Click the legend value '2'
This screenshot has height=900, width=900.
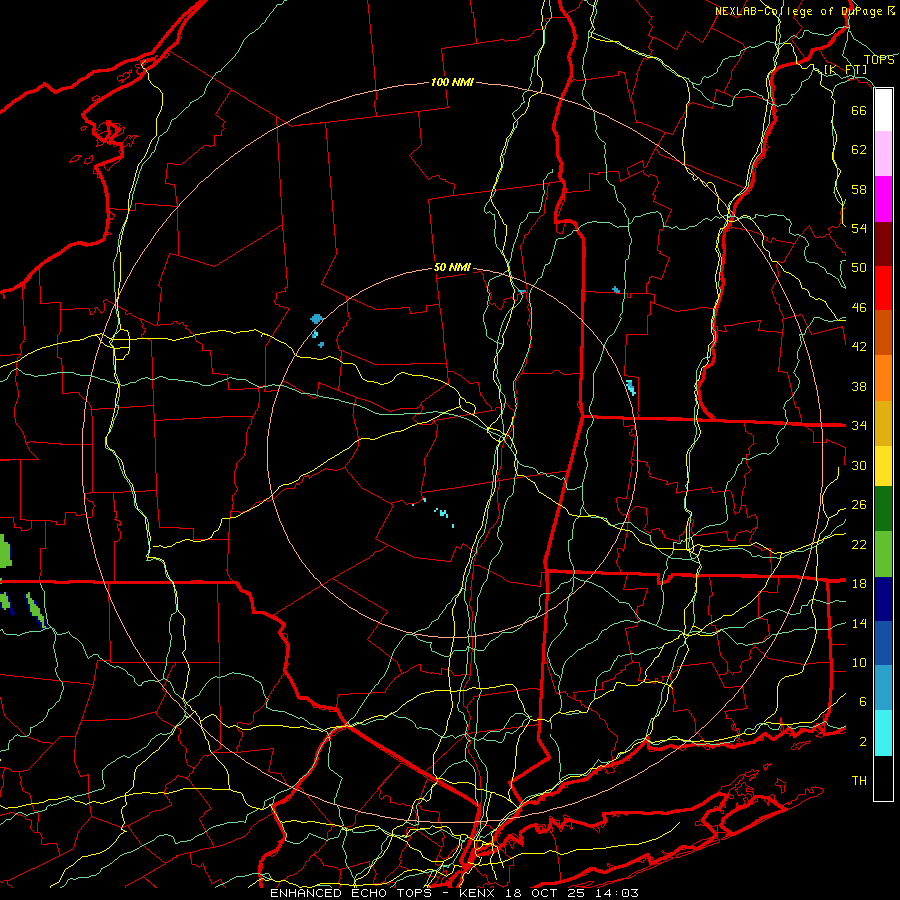pyautogui.click(x=863, y=742)
